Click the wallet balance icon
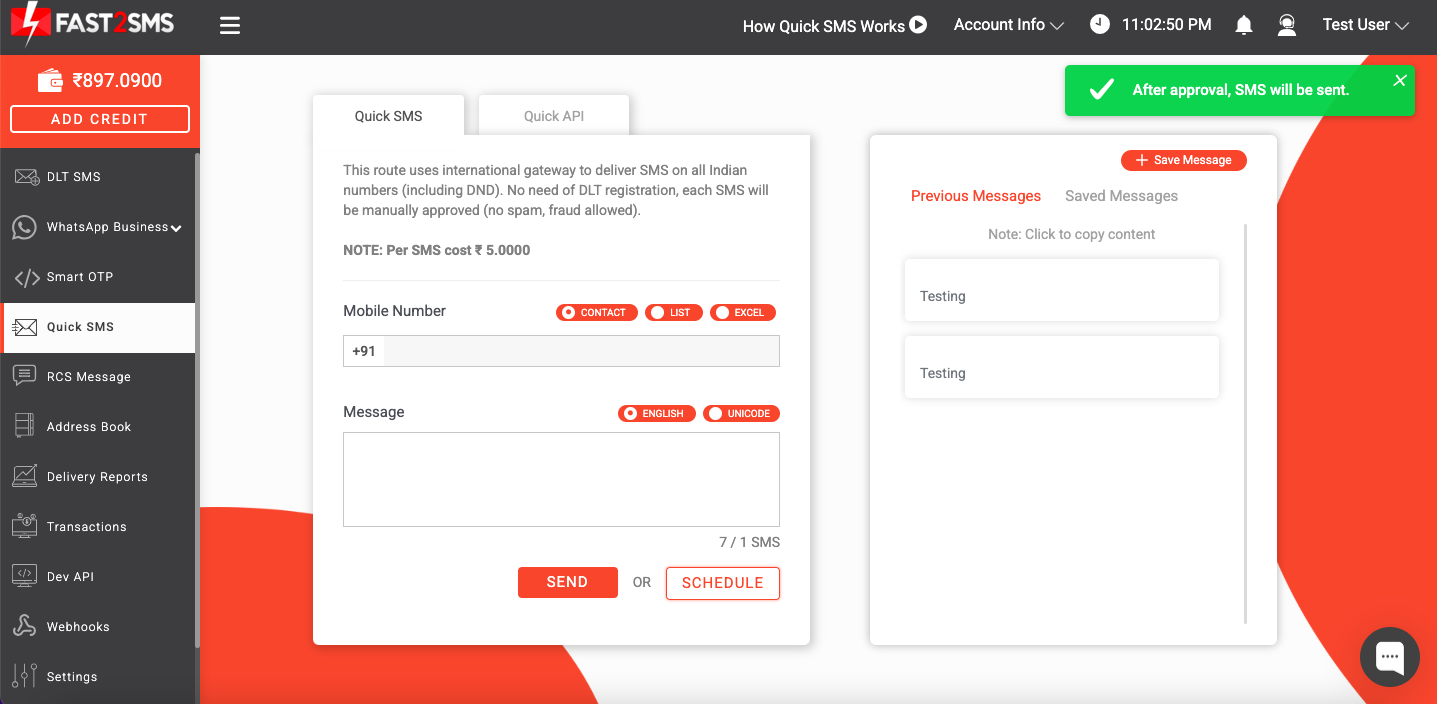Screen dimensions: 1437x704 tap(50, 81)
